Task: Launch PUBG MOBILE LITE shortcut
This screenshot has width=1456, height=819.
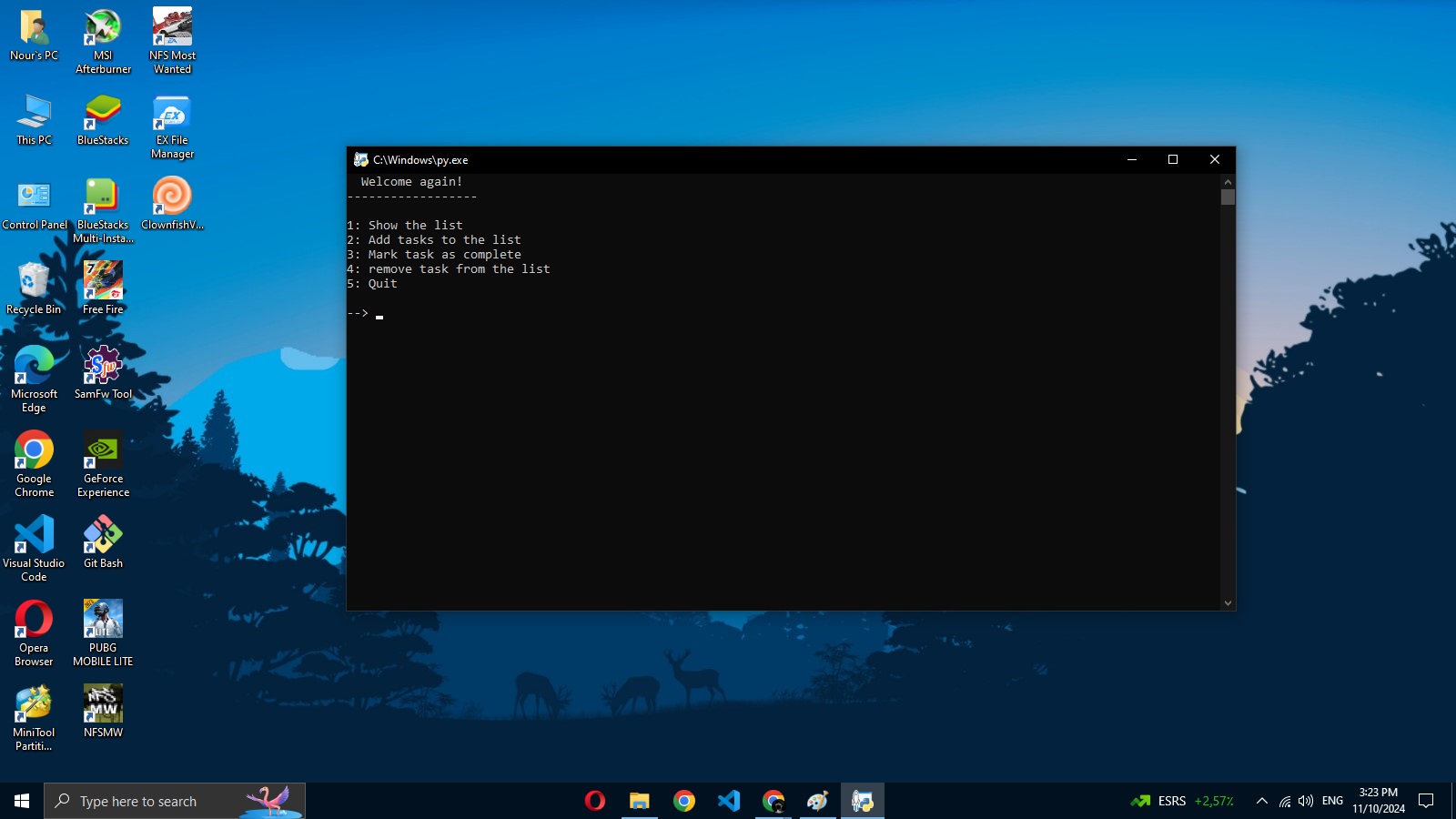Action: coord(103,634)
